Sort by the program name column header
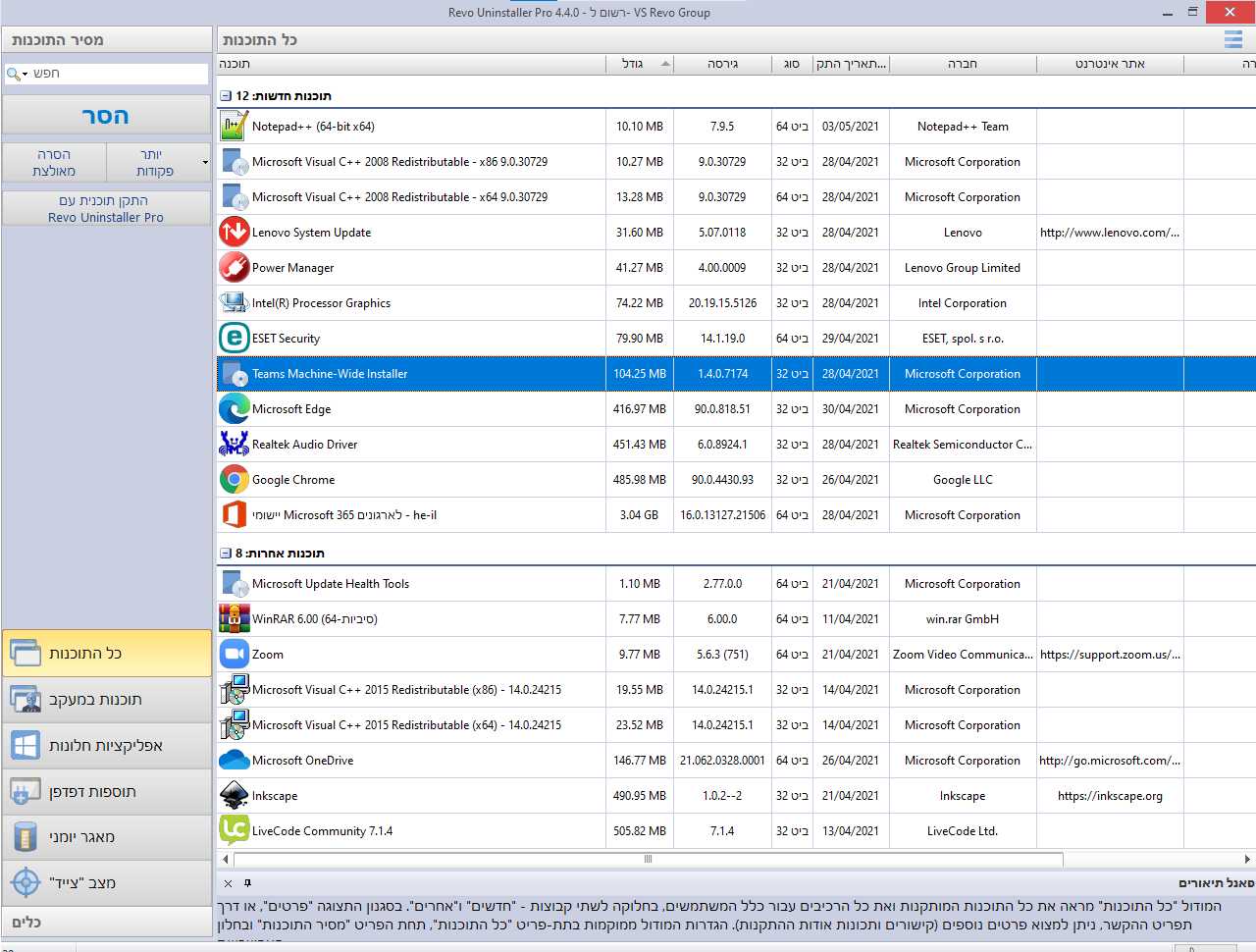This screenshot has height=952, width=1256. (411, 64)
